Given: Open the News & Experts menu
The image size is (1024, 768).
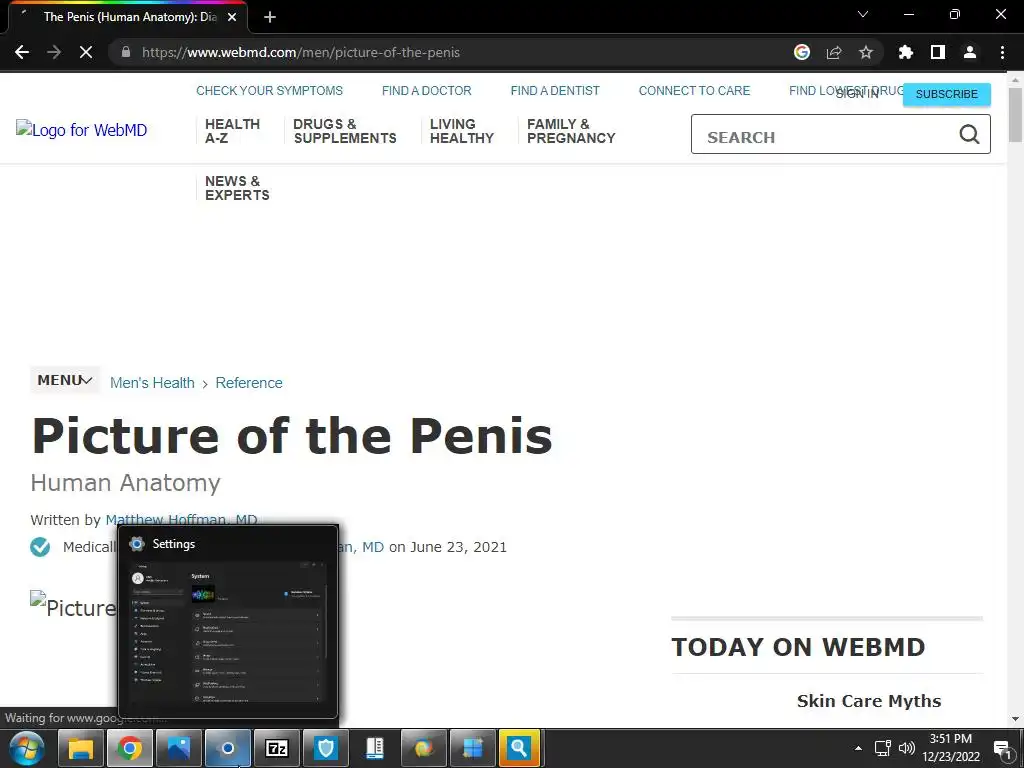Looking at the screenshot, I should coord(237,188).
